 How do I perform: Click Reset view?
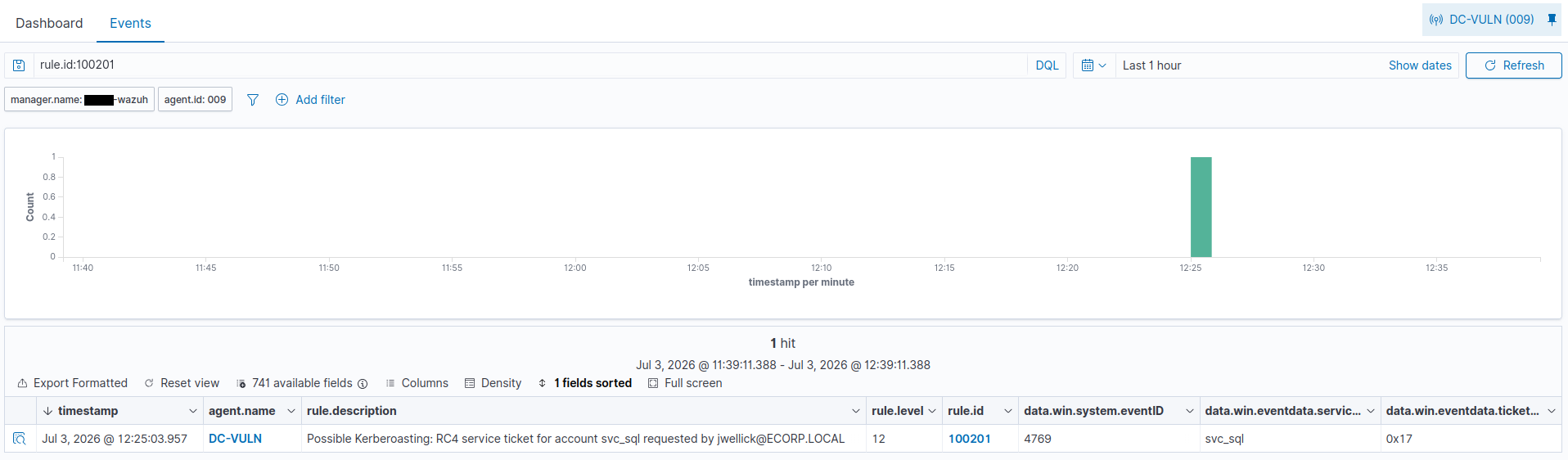pyautogui.click(x=182, y=383)
